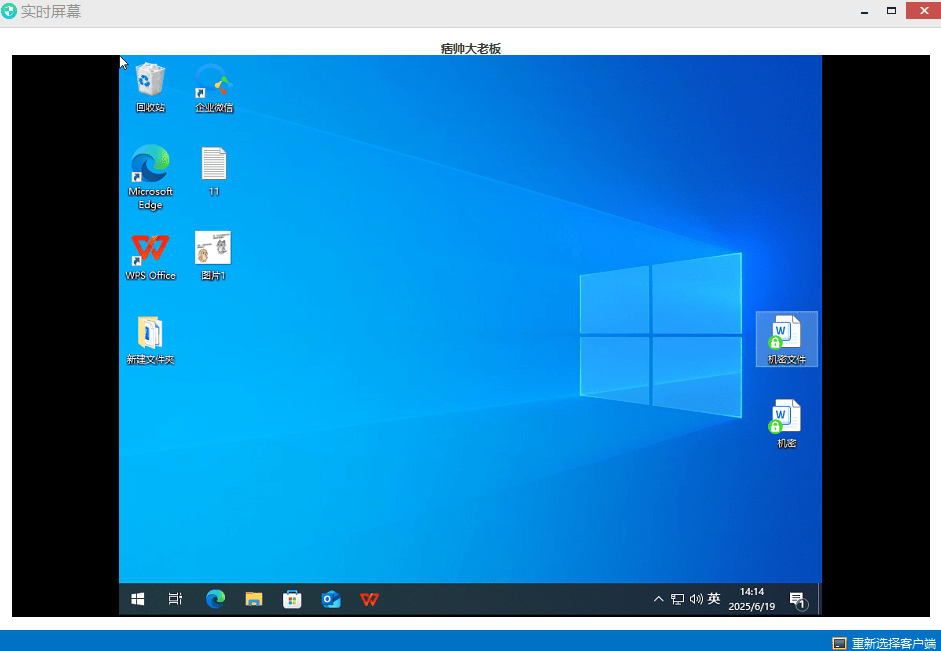The width and height of the screenshot is (941, 651).
Task: Click 重新选择客户端 to reselect client
Action: point(884,643)
